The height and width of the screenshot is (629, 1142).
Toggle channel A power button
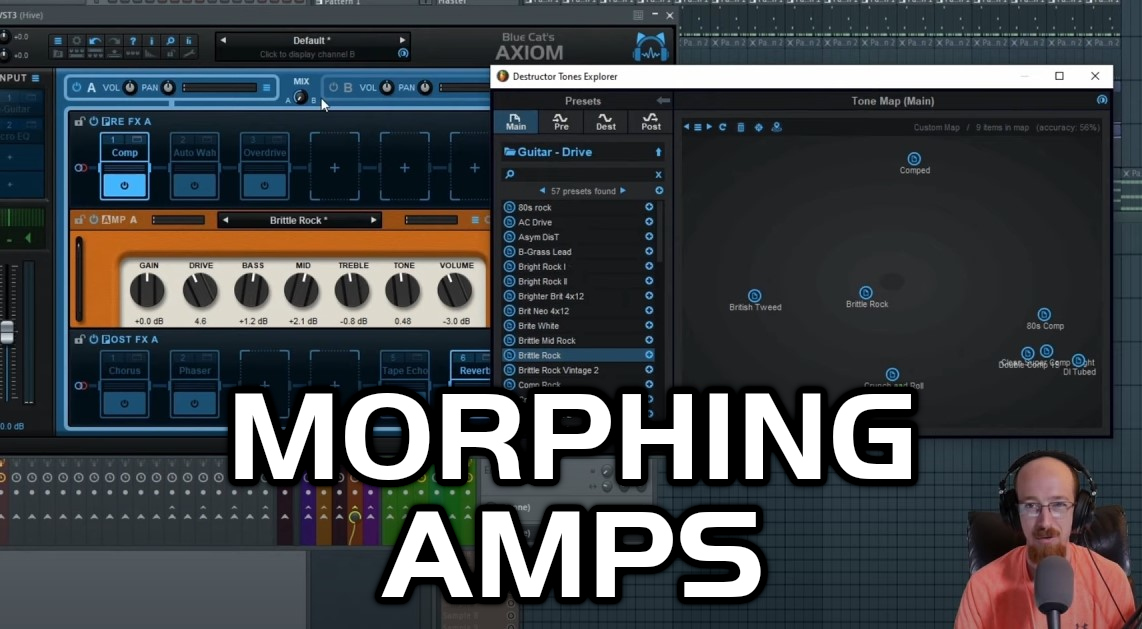76,87
